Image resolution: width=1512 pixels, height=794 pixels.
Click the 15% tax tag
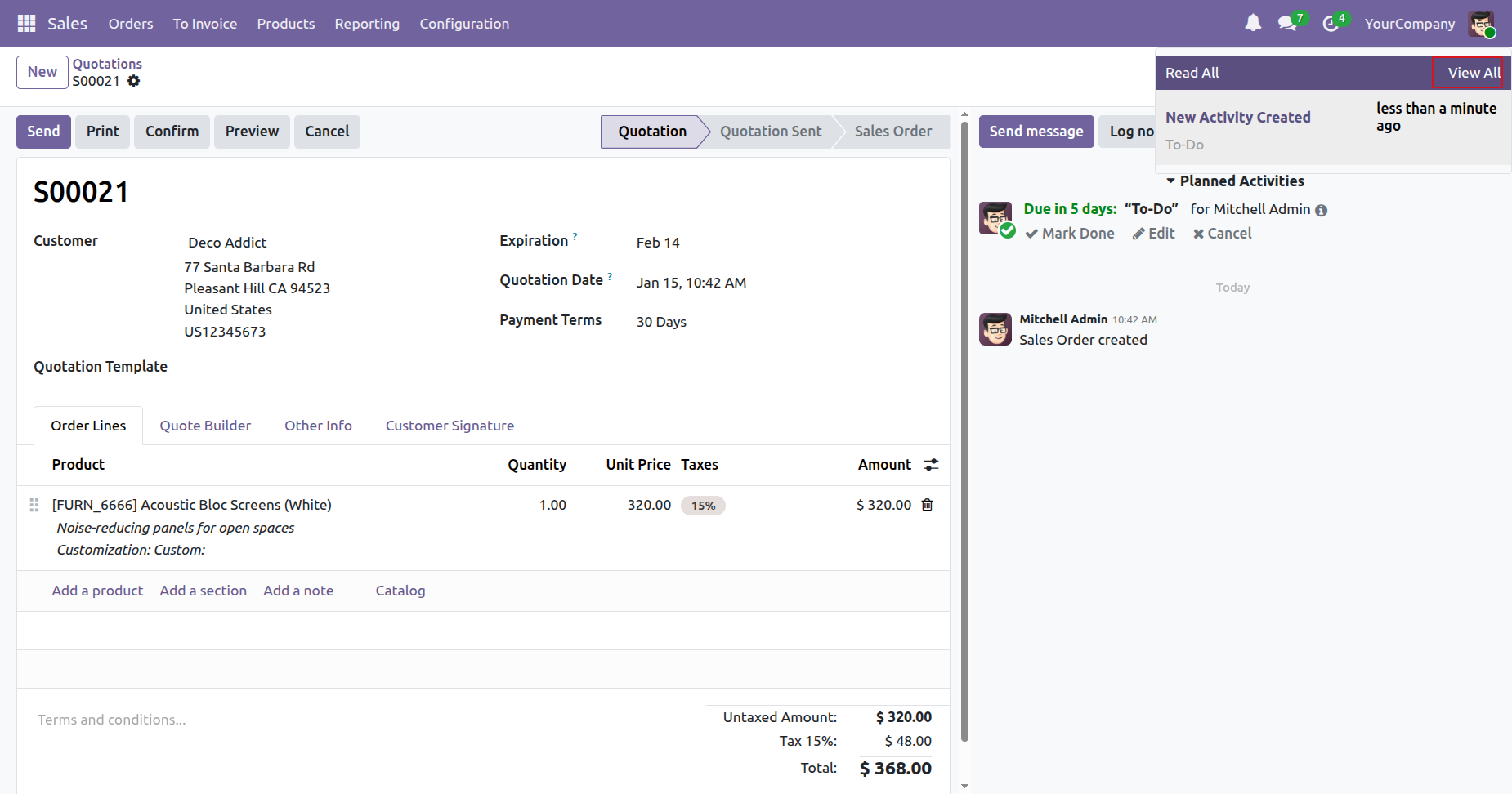tap(703, 506)
